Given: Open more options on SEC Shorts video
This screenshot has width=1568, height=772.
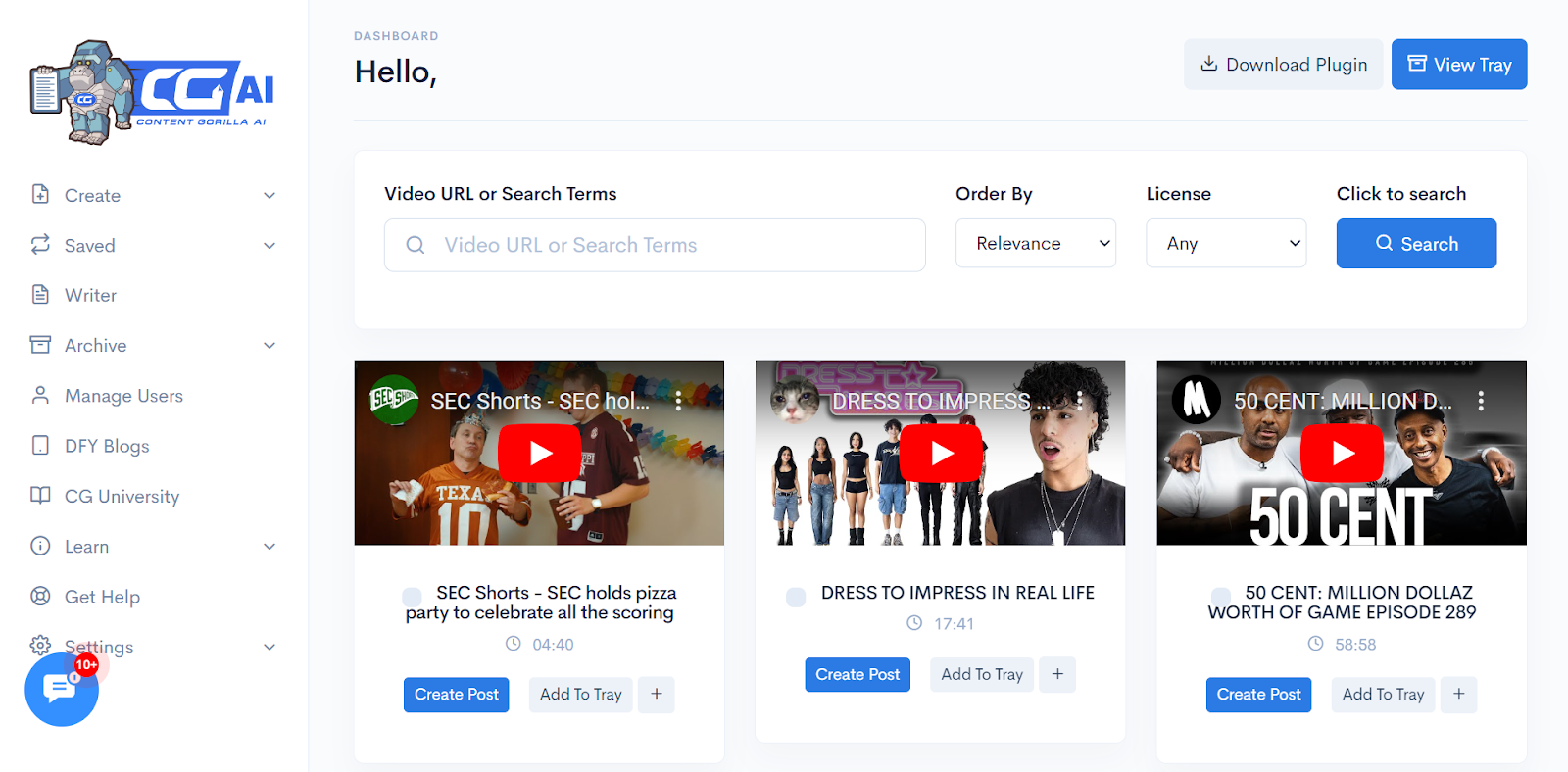Looking at the screenshot, I should tap(678, 401).
